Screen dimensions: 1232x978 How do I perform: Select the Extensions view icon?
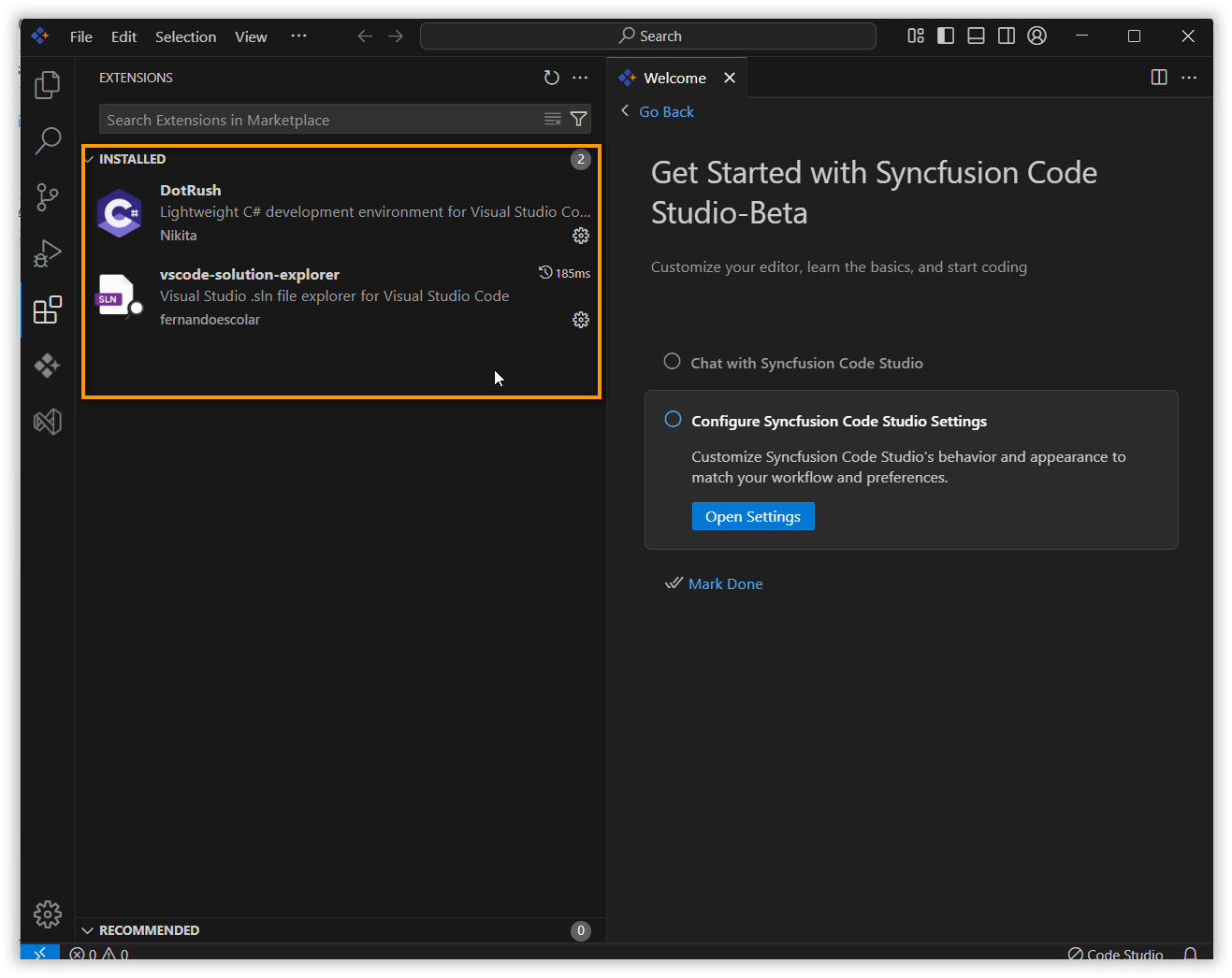(x=47, y=309)
